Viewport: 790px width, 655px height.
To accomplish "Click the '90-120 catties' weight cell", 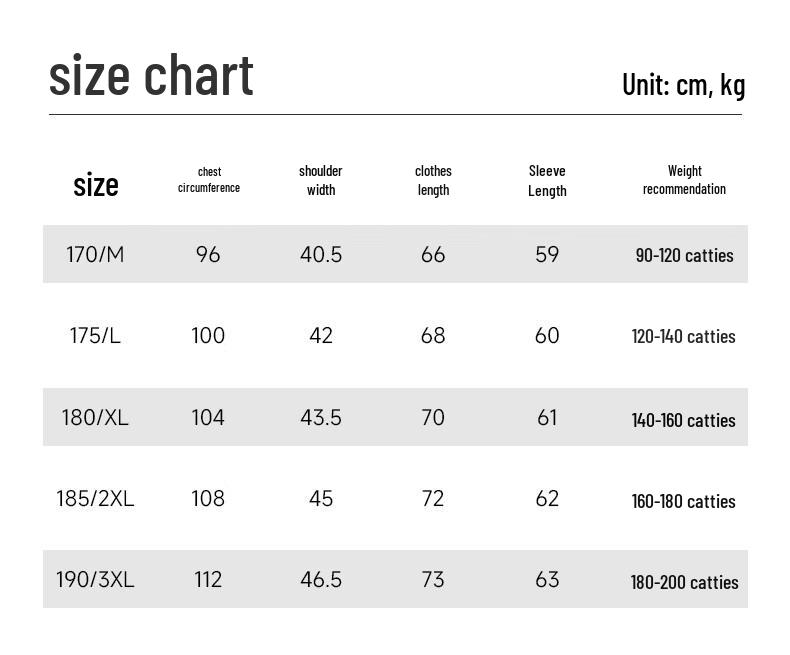I will (x=684, y=255).
